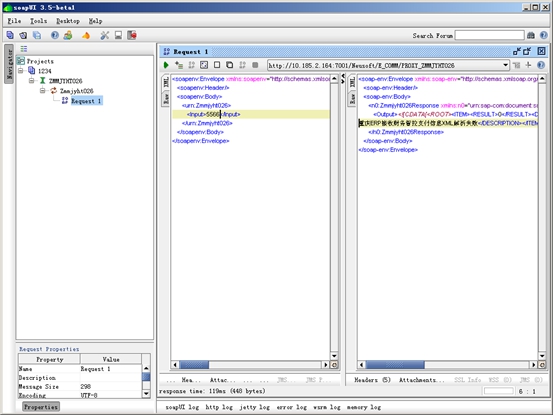Open the Preferences tools icon

point(105,35)
